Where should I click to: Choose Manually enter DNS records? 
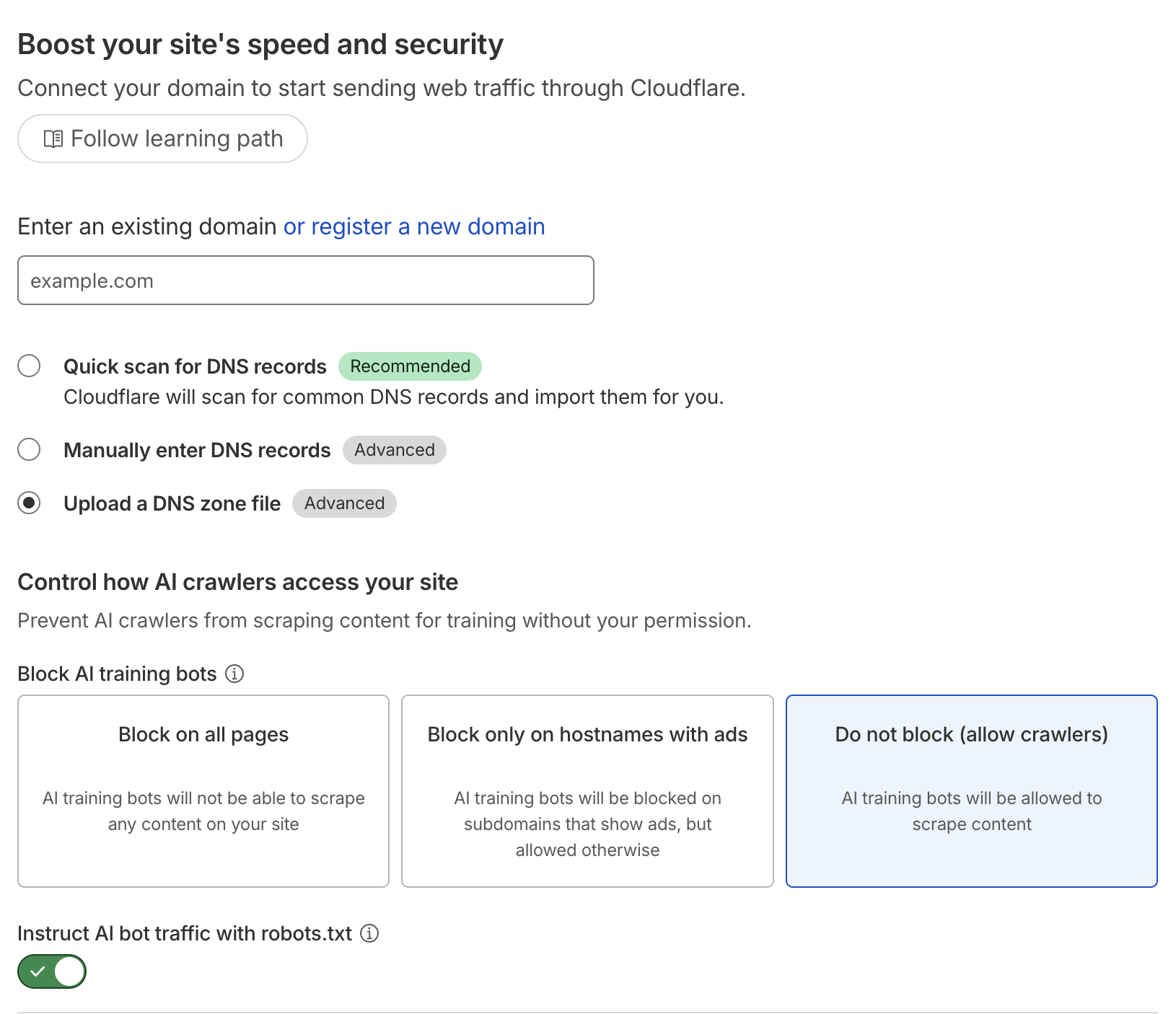click(29, 449)
